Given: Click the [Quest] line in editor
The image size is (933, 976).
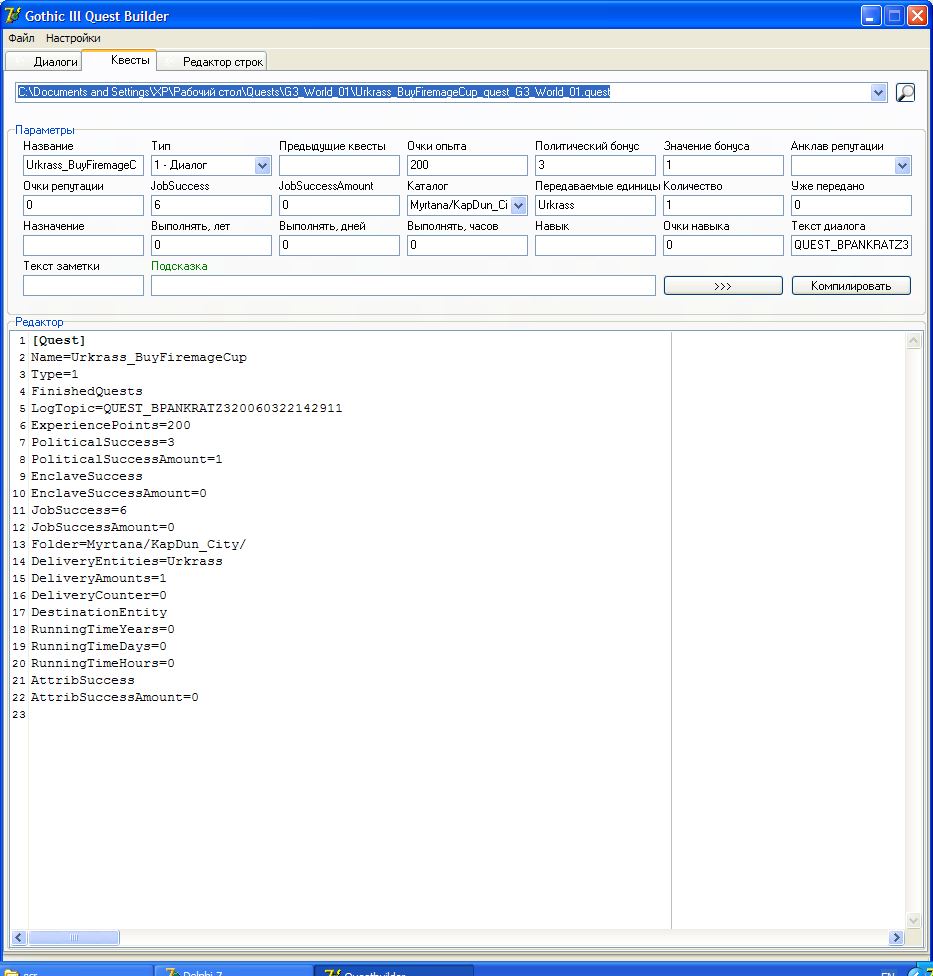Looking at the screenshot, I should point(59,340).
